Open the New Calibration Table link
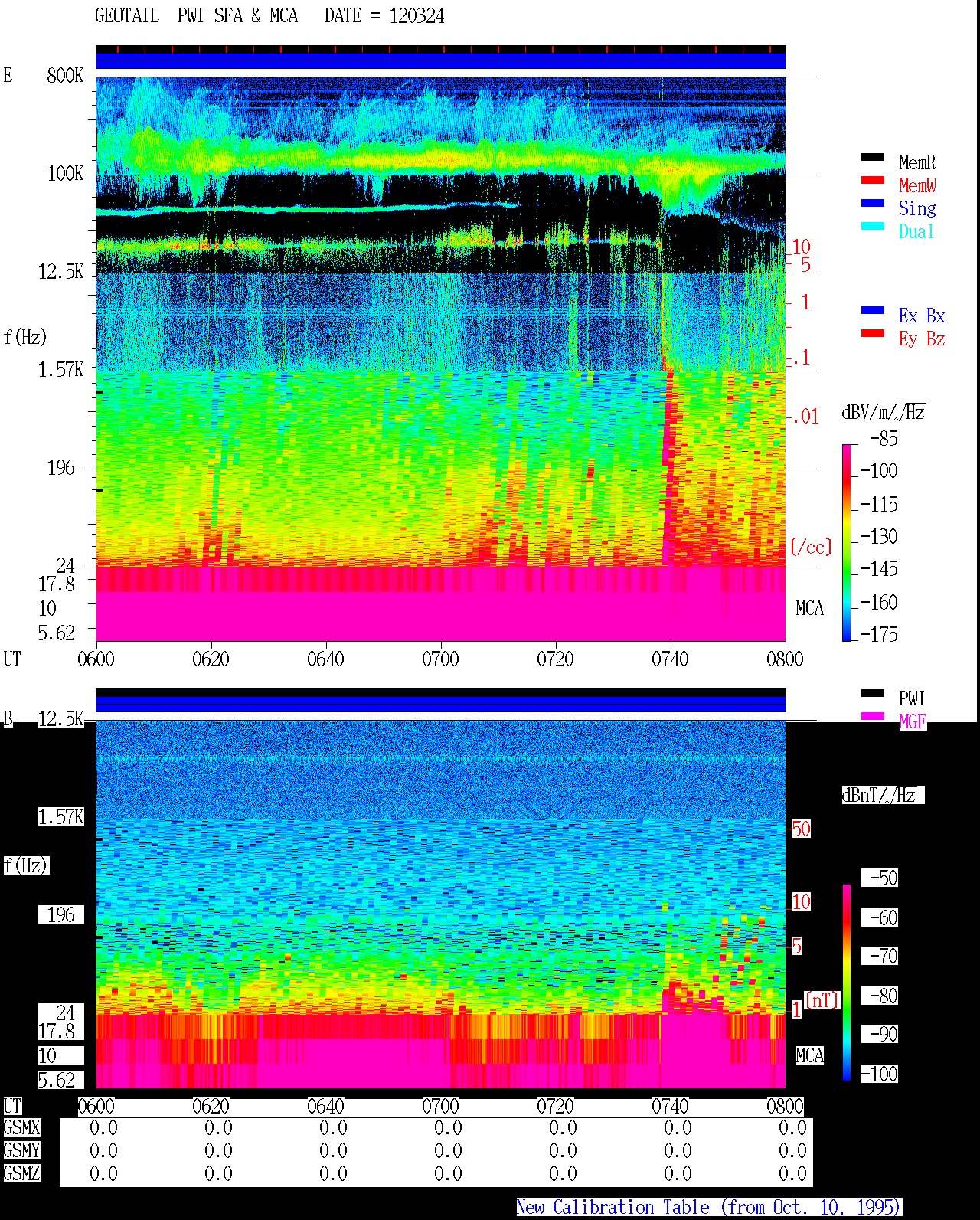The height and width of the screenshot is (1220, 980). [709, 1207]
